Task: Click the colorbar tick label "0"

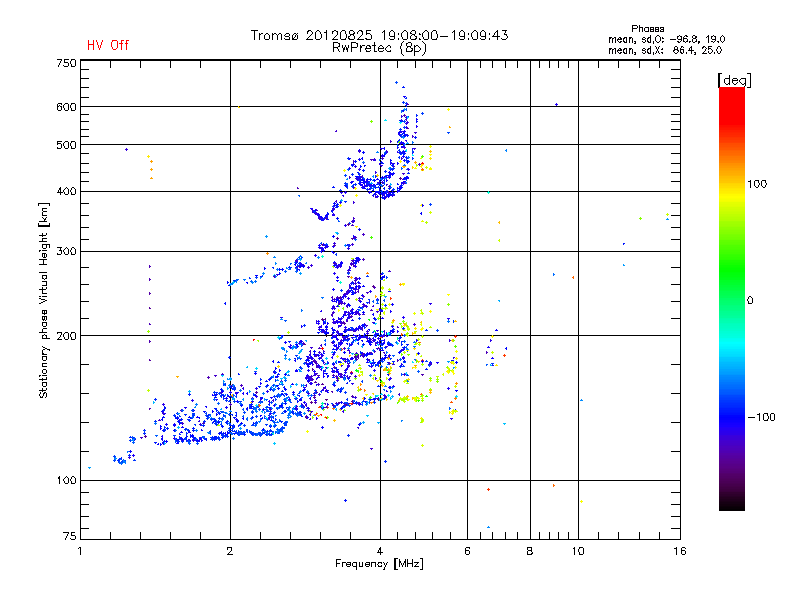Action: [750, 301]
